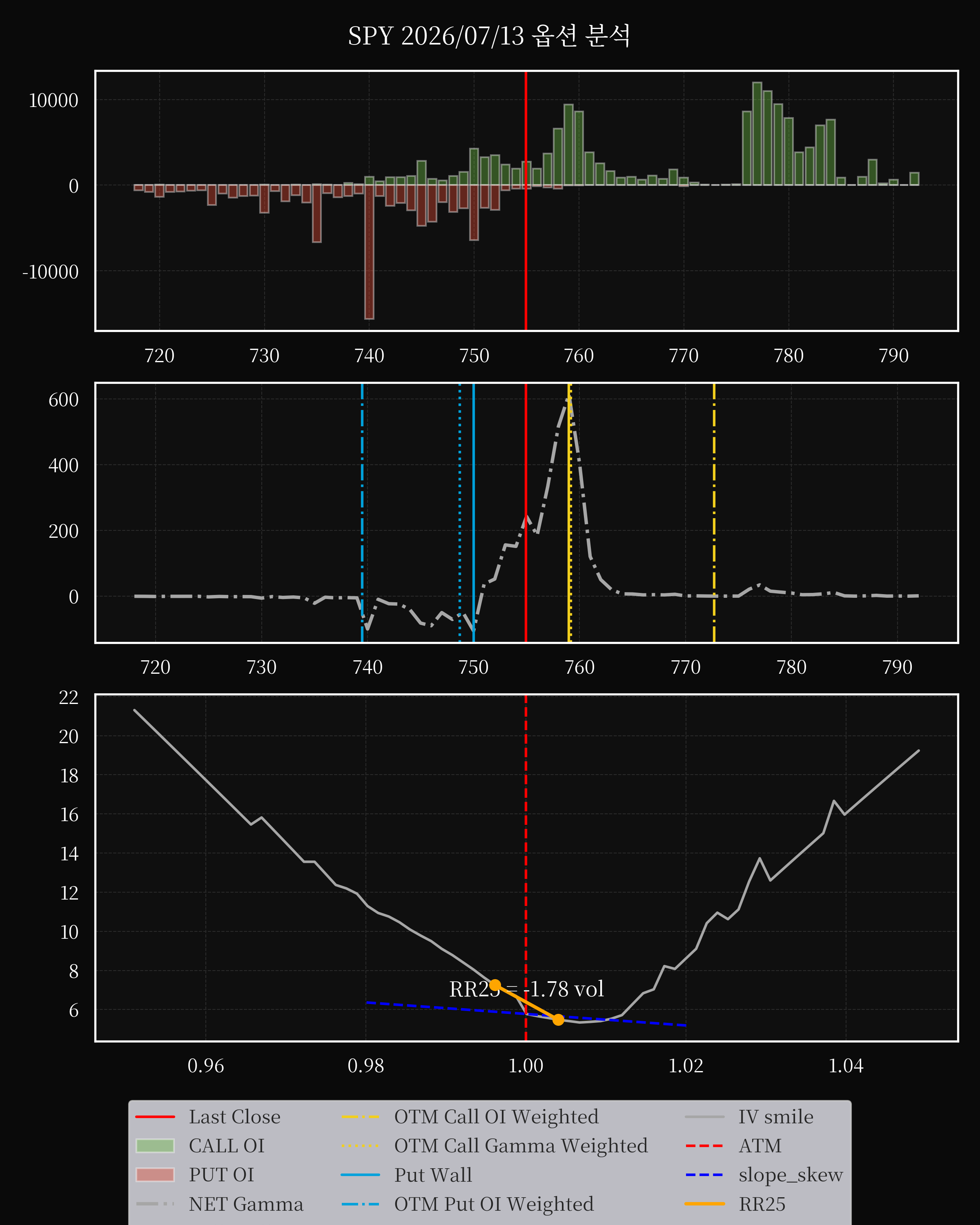This screenshot has height=1225, width=980.
Task: Click the blue dash-dot line at strike 740
Action: pos(362,513)
